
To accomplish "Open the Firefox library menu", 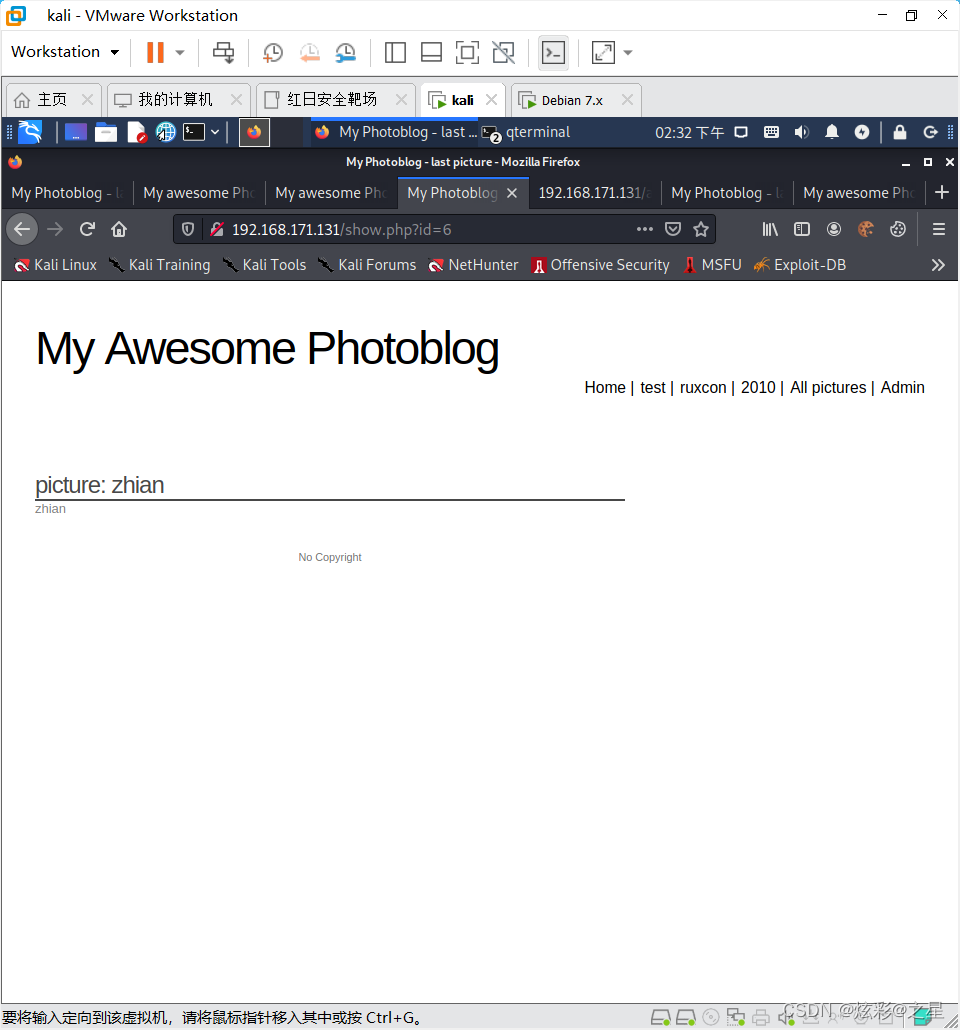I will click(770, 229).
